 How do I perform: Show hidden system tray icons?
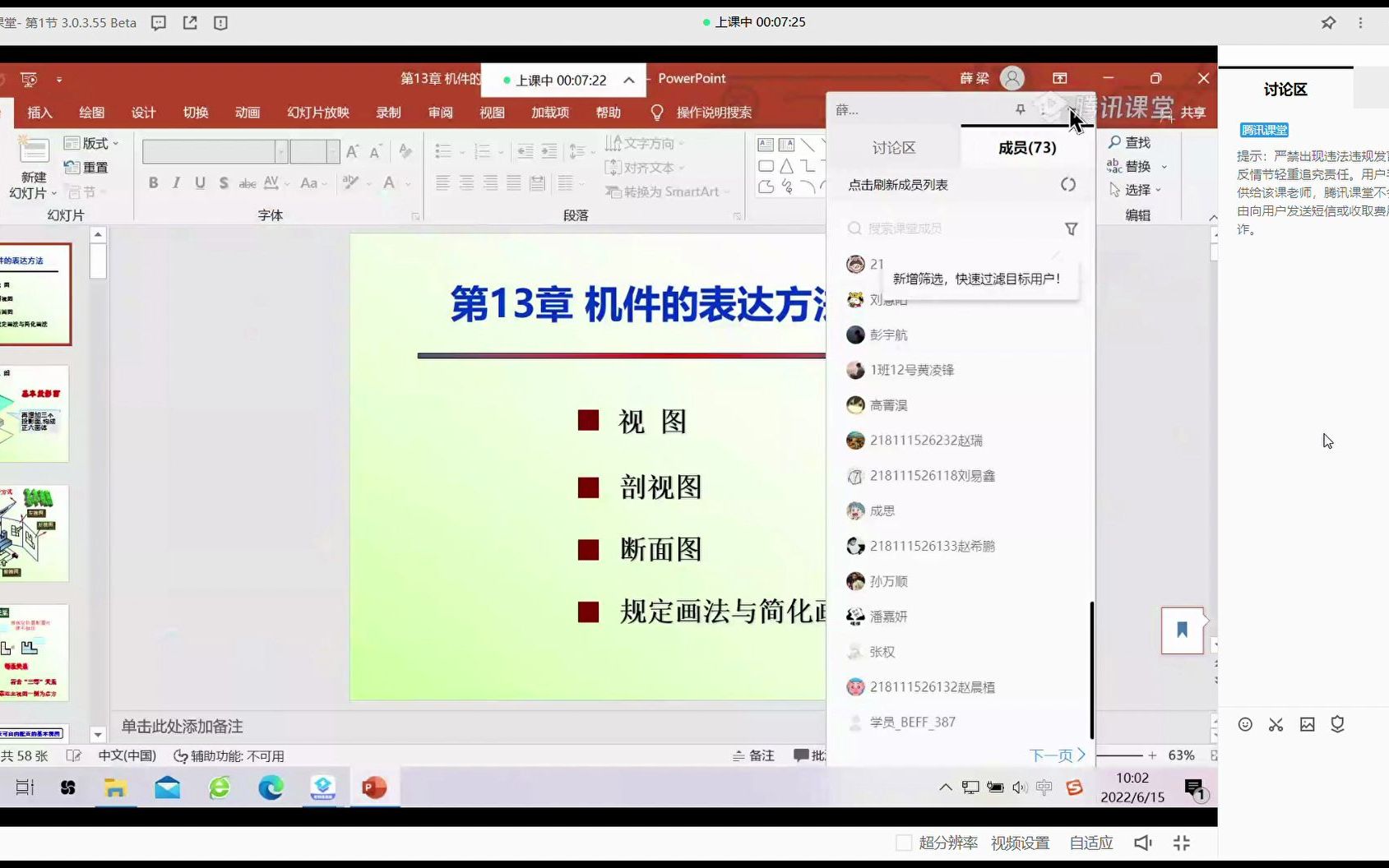(945, 787)
